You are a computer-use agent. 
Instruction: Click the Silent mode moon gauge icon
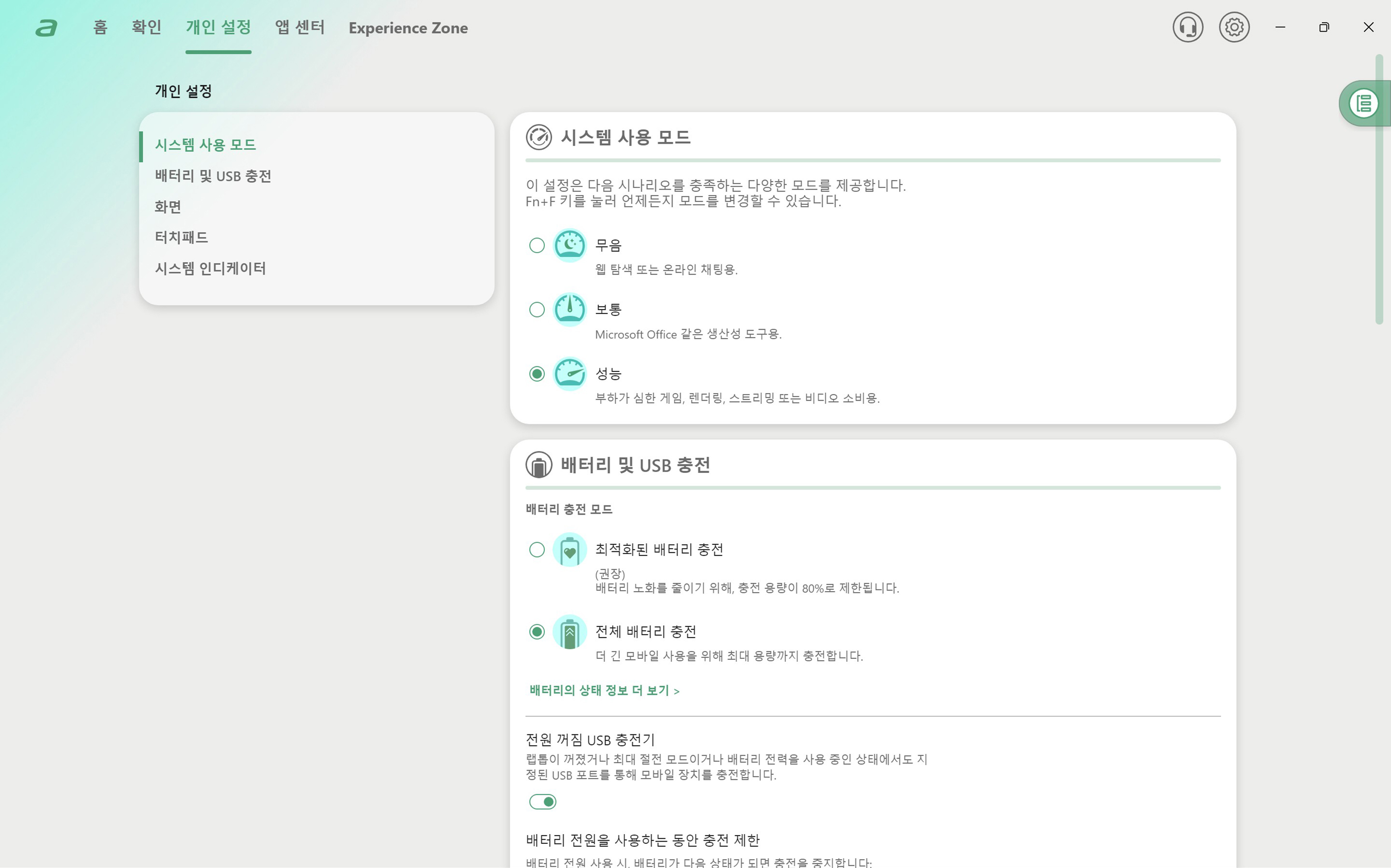point(569,246)
